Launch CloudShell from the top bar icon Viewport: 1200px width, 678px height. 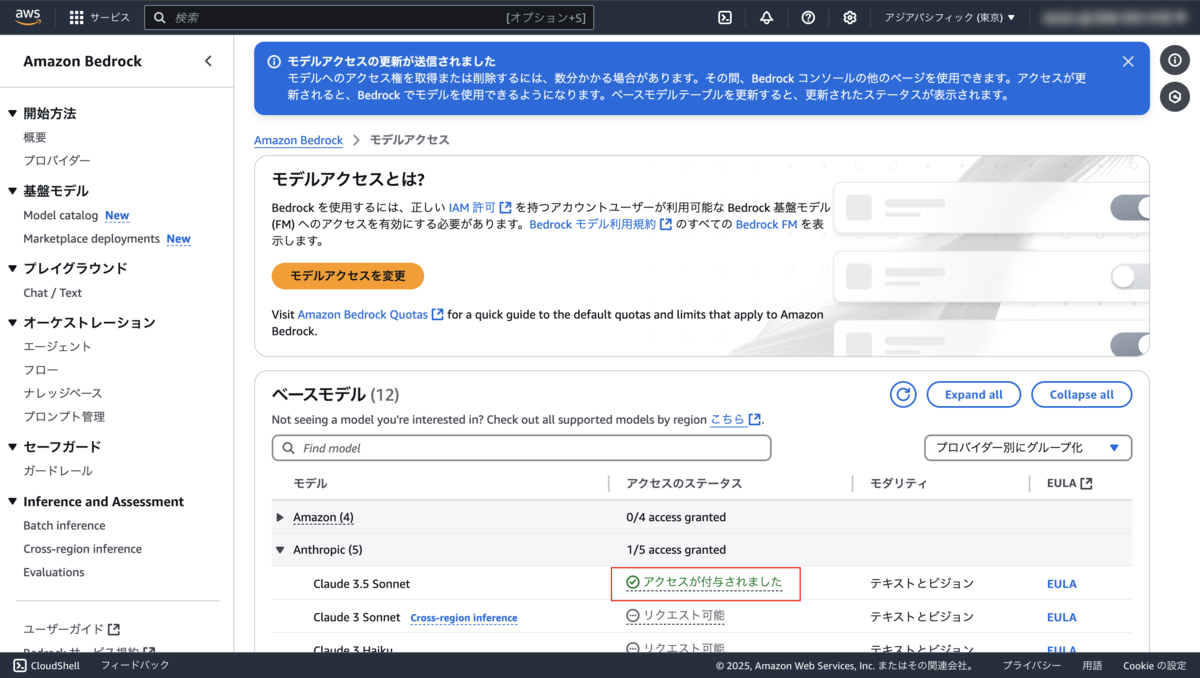click(725, 17)
